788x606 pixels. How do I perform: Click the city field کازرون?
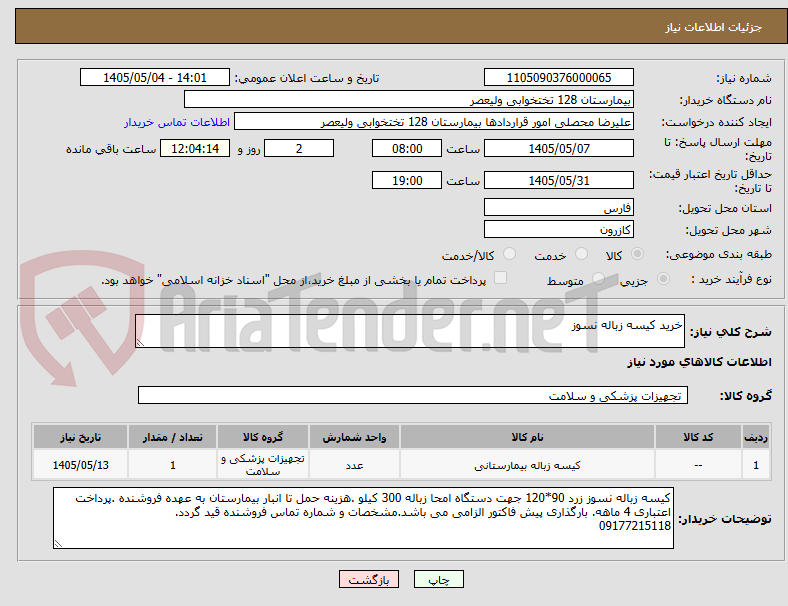[x=558, y=229]
